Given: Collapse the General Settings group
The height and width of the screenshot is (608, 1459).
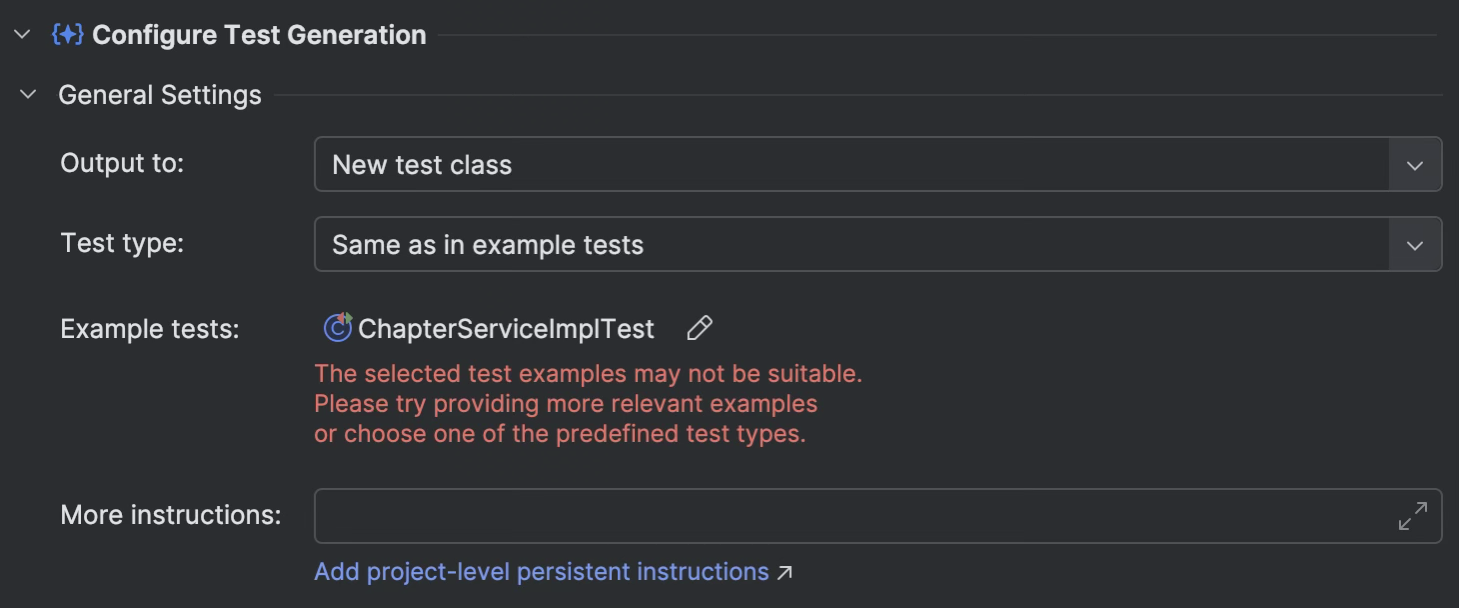Looking at the screenshot, I should pyautogui.click(x=29, y=95).
